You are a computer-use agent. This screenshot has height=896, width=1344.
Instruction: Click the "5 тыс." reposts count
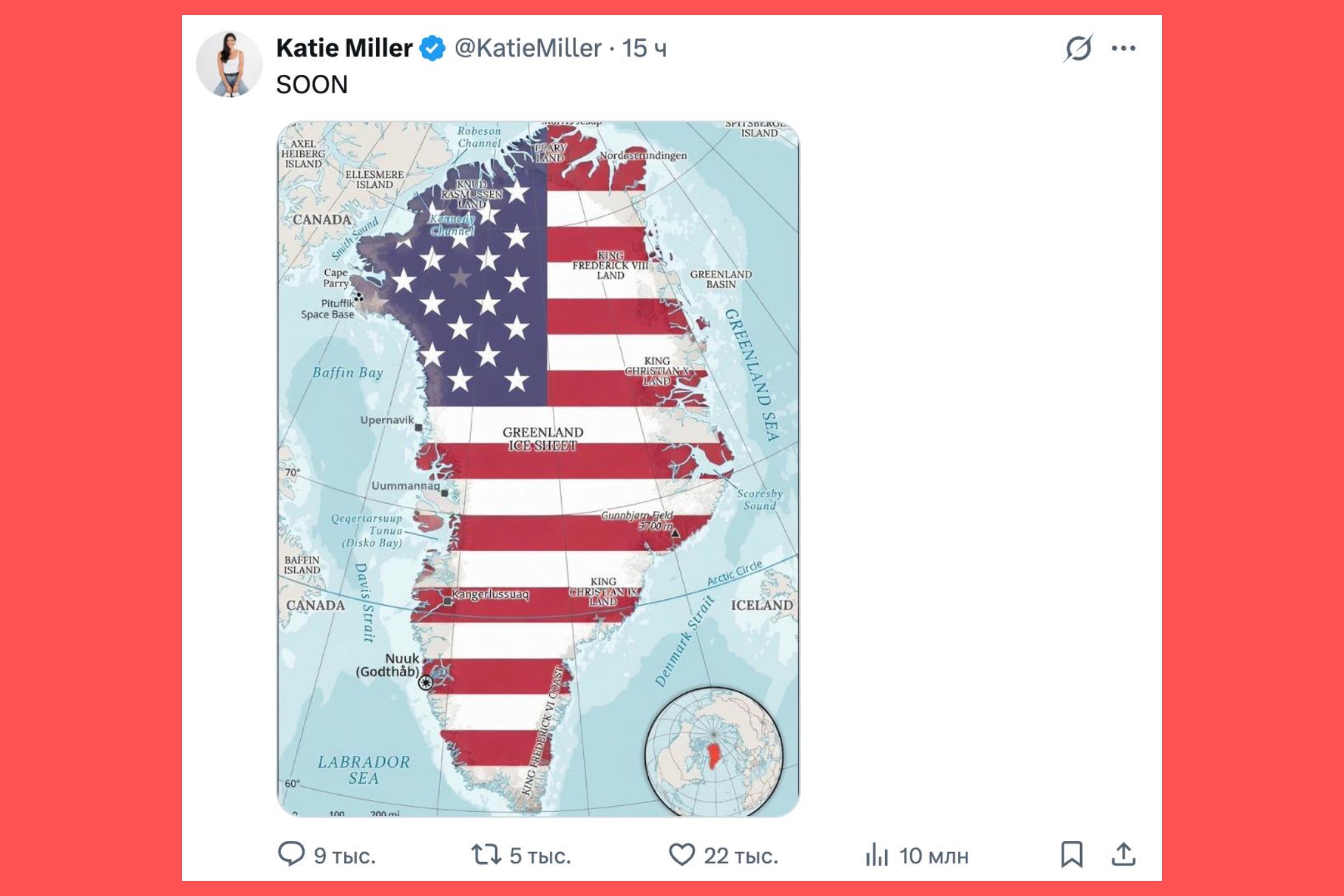[x=540, y=856]
